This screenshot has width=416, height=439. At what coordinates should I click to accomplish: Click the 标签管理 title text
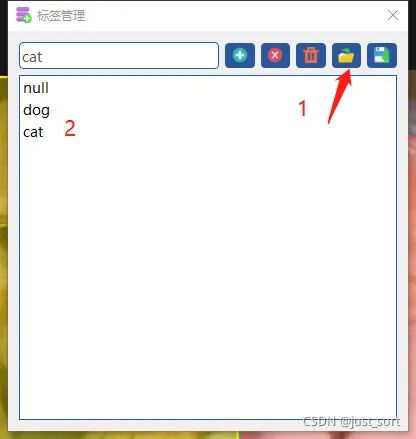coord(61,16)
